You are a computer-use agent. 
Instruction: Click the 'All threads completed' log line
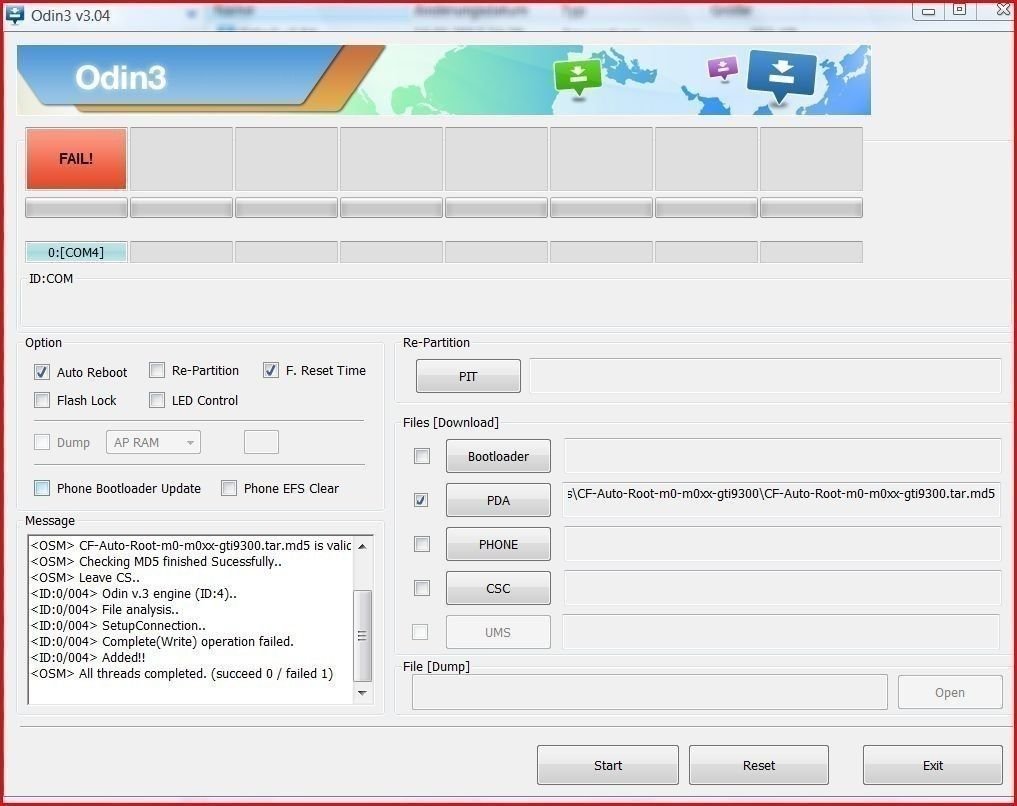coord(182,673)
